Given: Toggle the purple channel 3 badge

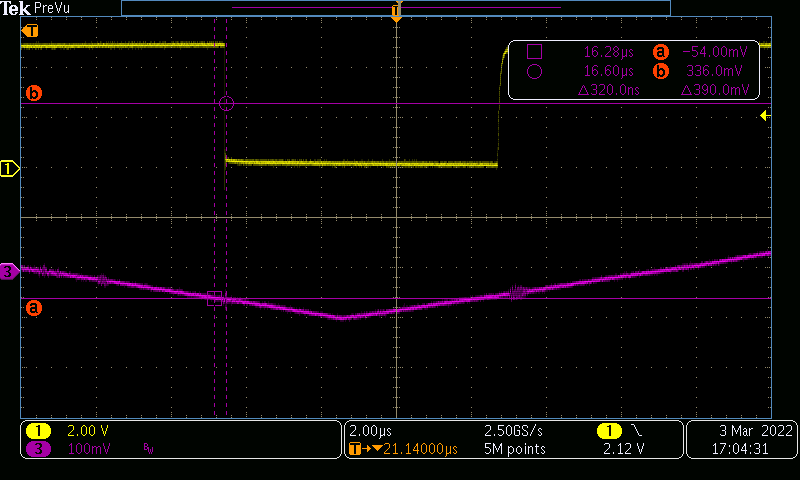Looking at the screenshot, I should tap(38, 449).
